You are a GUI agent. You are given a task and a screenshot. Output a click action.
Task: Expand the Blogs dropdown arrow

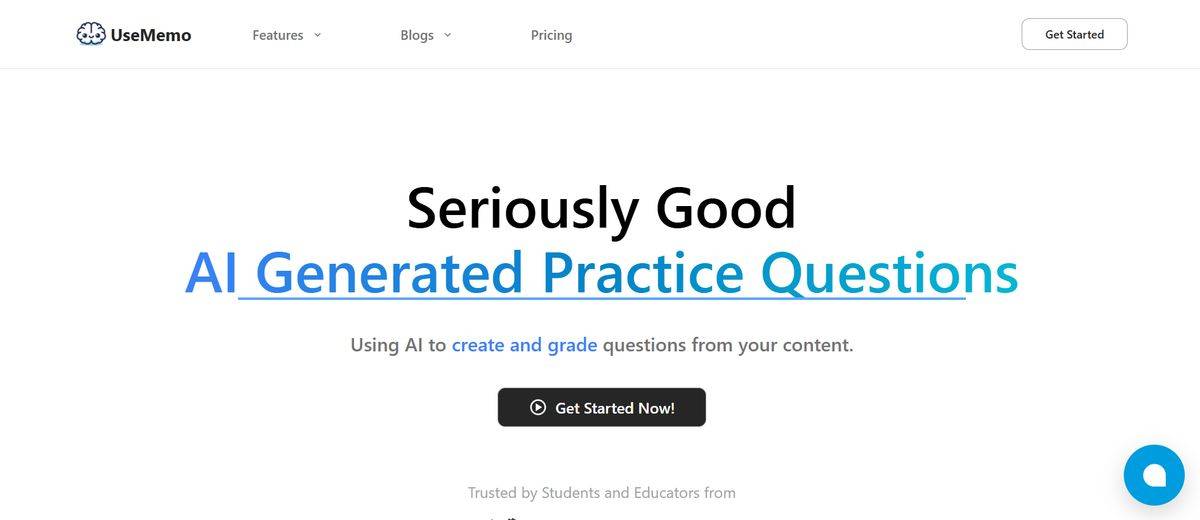[448, 35]
